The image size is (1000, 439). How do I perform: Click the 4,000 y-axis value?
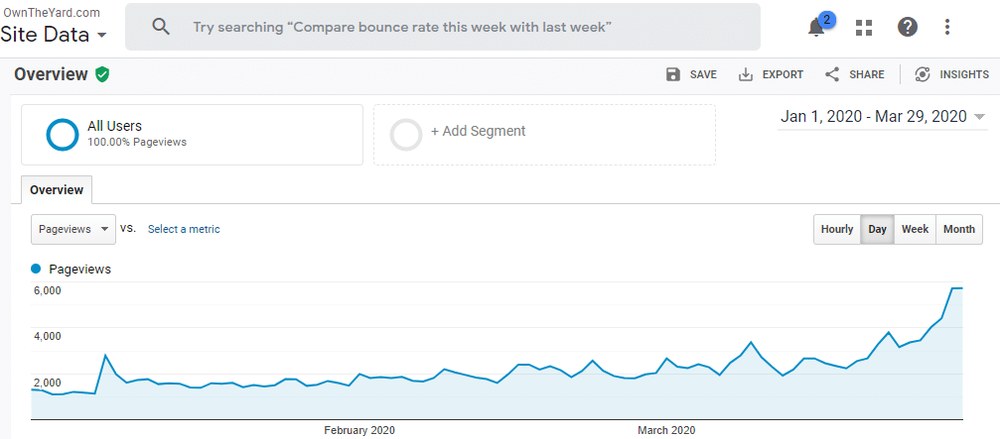coord(47,336)
